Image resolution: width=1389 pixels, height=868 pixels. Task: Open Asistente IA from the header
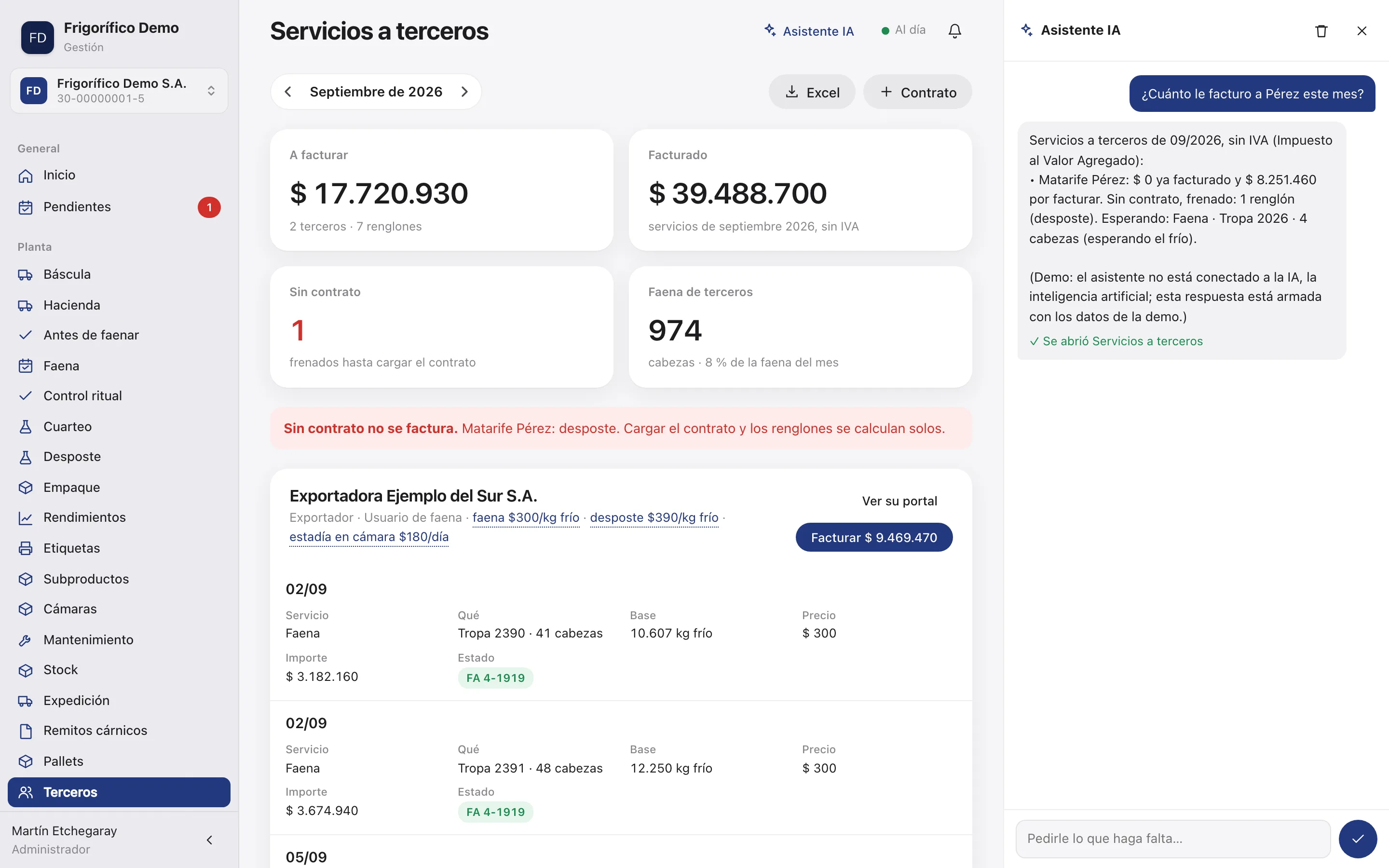(809, 31)
